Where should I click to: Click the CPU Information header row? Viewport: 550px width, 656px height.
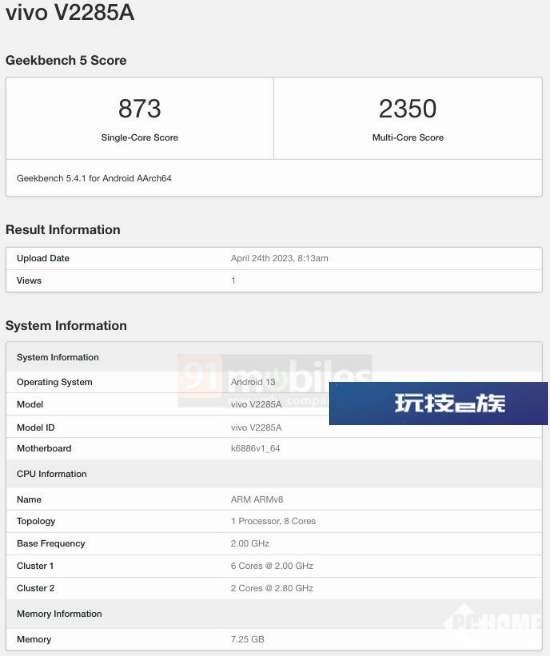[274, 474]
